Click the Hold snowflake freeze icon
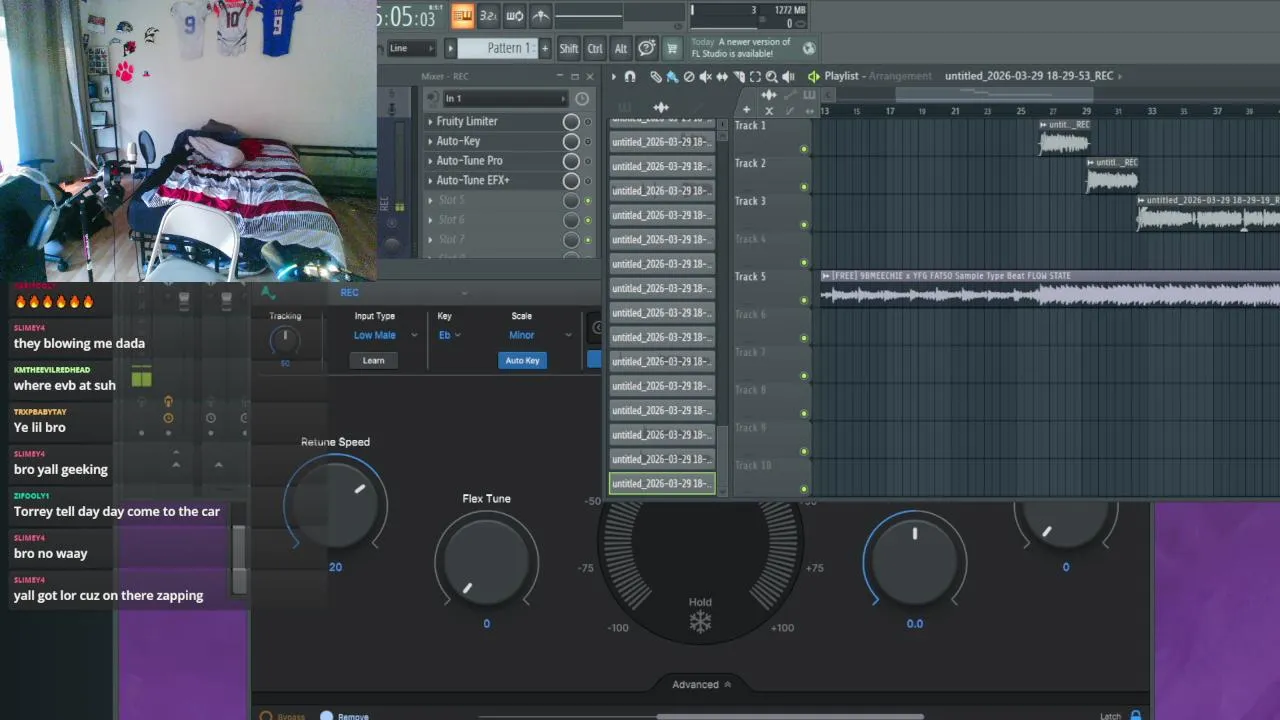 700,622
